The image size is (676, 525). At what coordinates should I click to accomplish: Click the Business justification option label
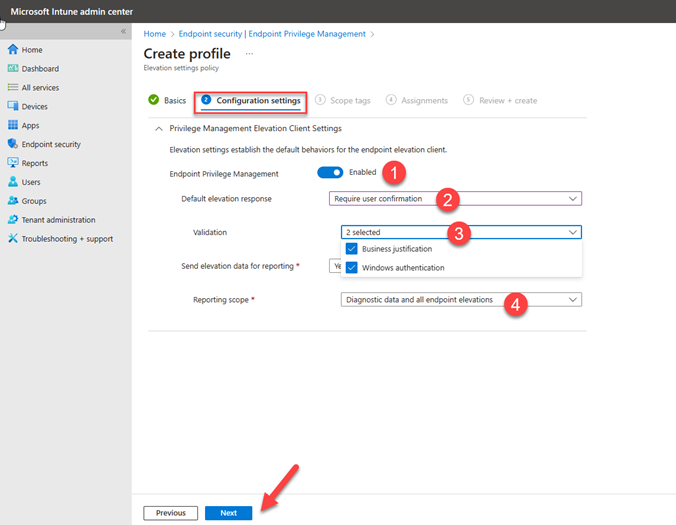coord(397,249)
